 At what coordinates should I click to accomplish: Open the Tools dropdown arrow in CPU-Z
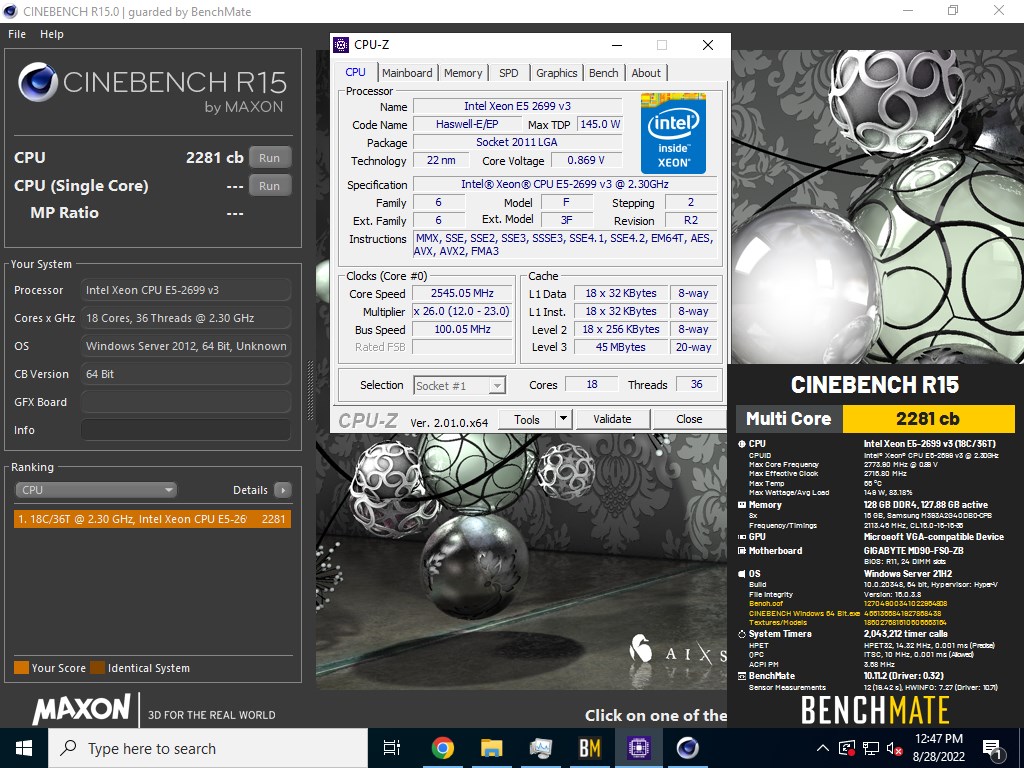click(x=564, y=419)
